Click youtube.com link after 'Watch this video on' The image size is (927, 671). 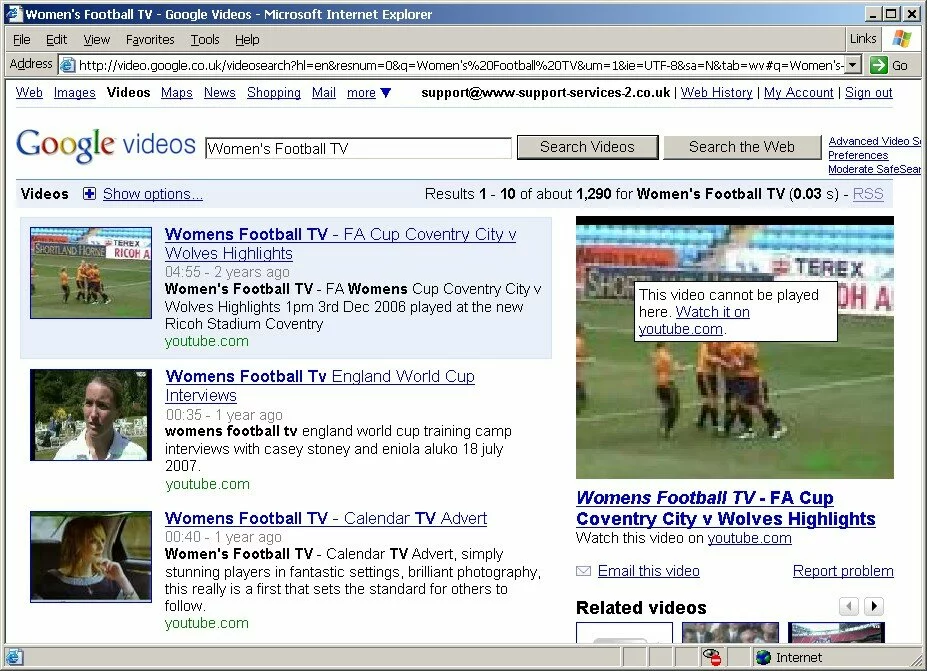pyautogui.click(x=750, y=538)
